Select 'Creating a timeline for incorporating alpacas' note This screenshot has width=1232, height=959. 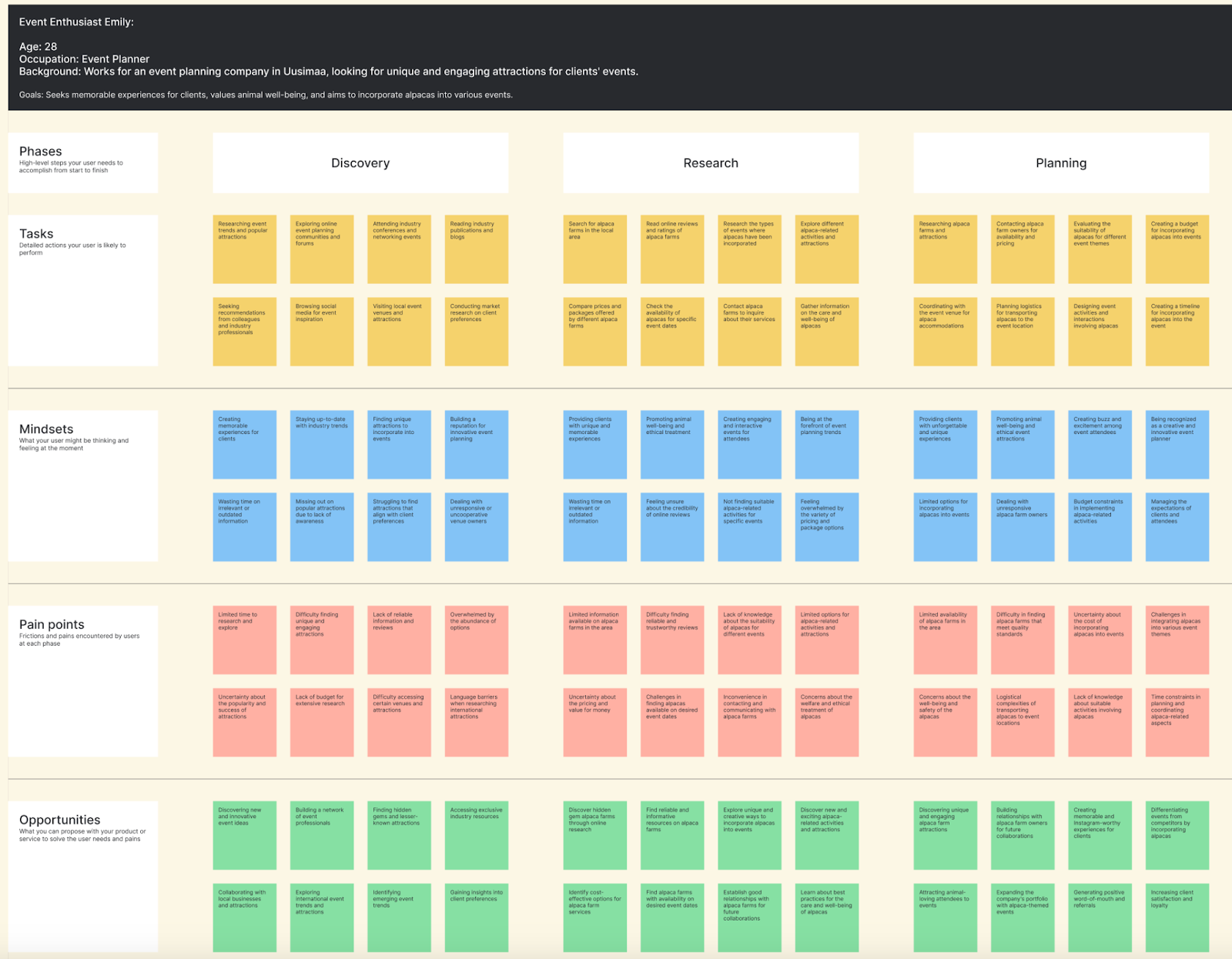[x=1177, y=331]
